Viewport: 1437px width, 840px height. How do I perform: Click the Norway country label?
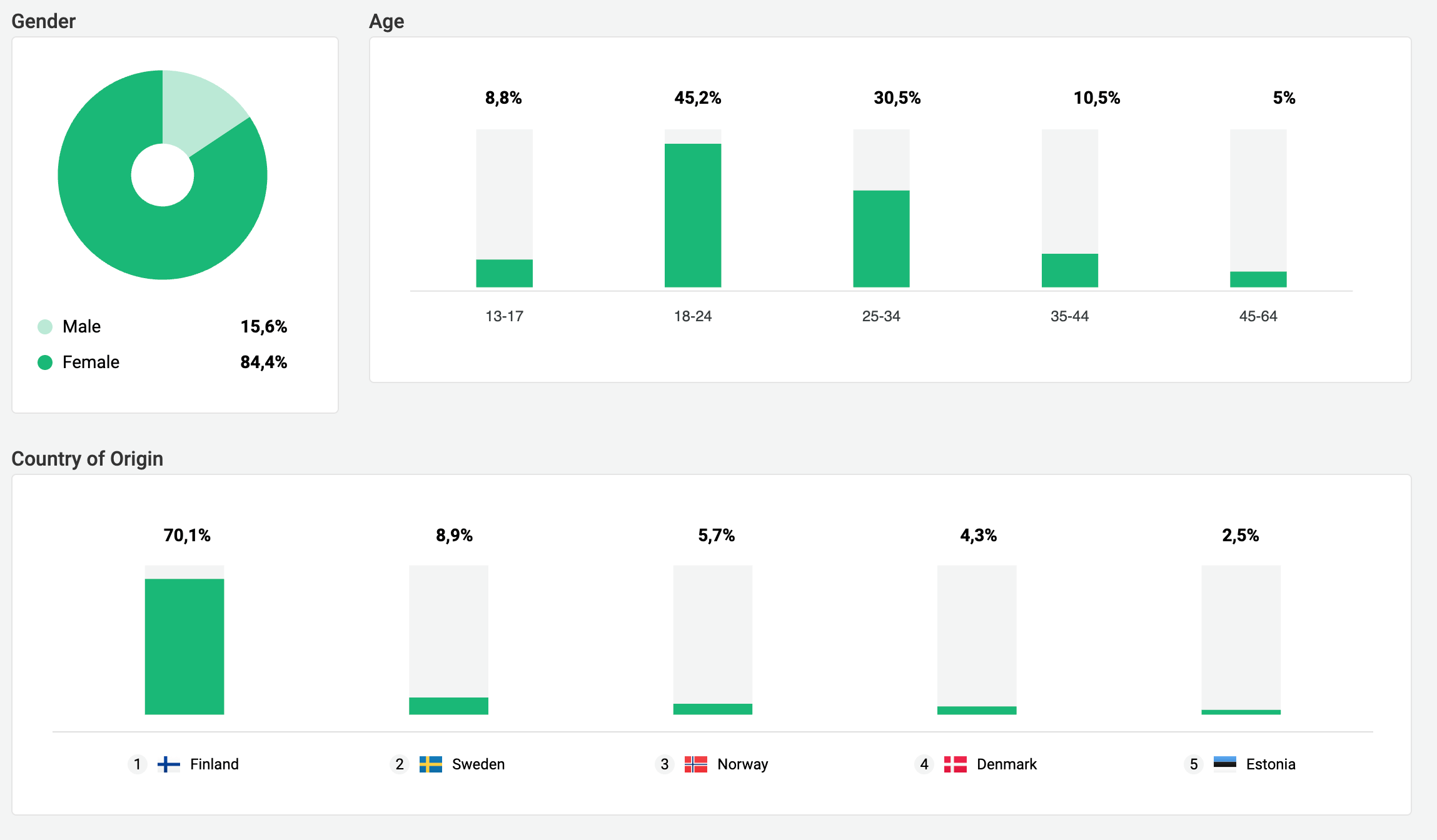tap(742, 764)
